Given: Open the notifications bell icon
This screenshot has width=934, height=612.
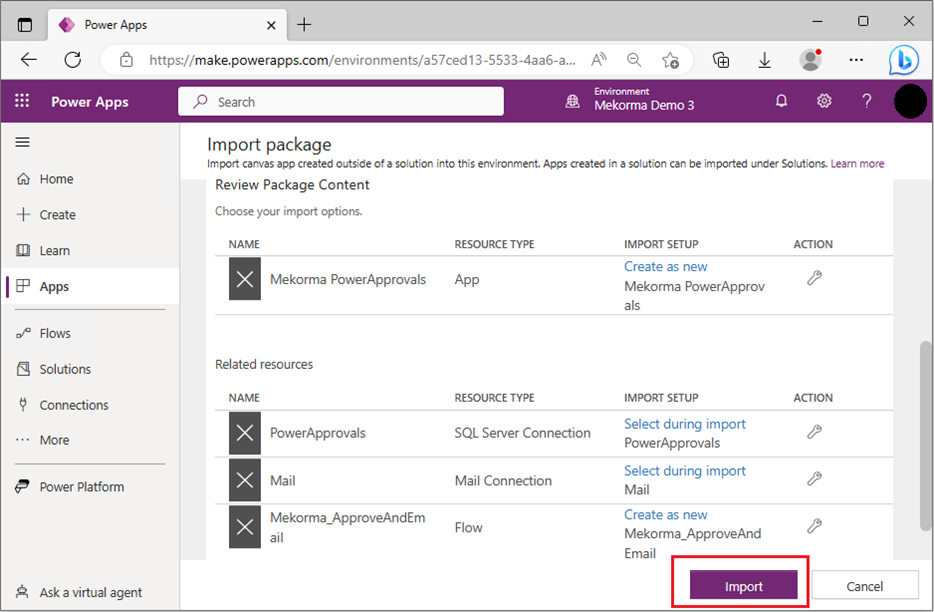Looking at the screenshot, I should tap(782, 101).
